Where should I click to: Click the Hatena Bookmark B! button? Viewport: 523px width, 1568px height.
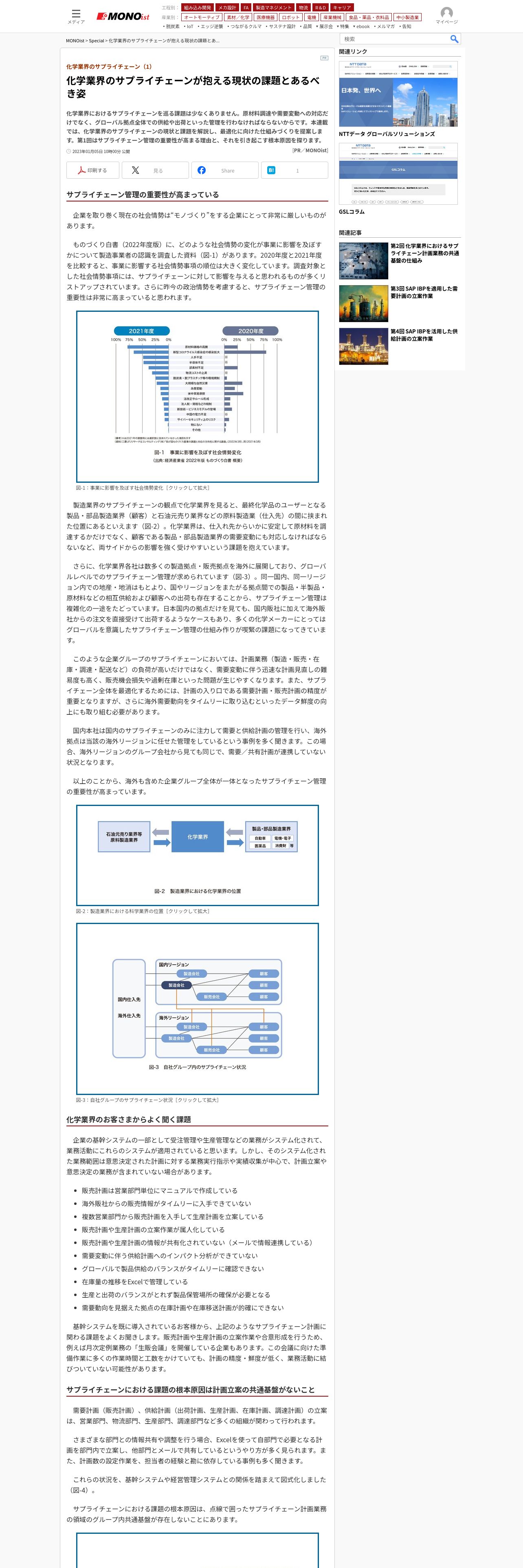pyautogui.click(x=294, y=171)
